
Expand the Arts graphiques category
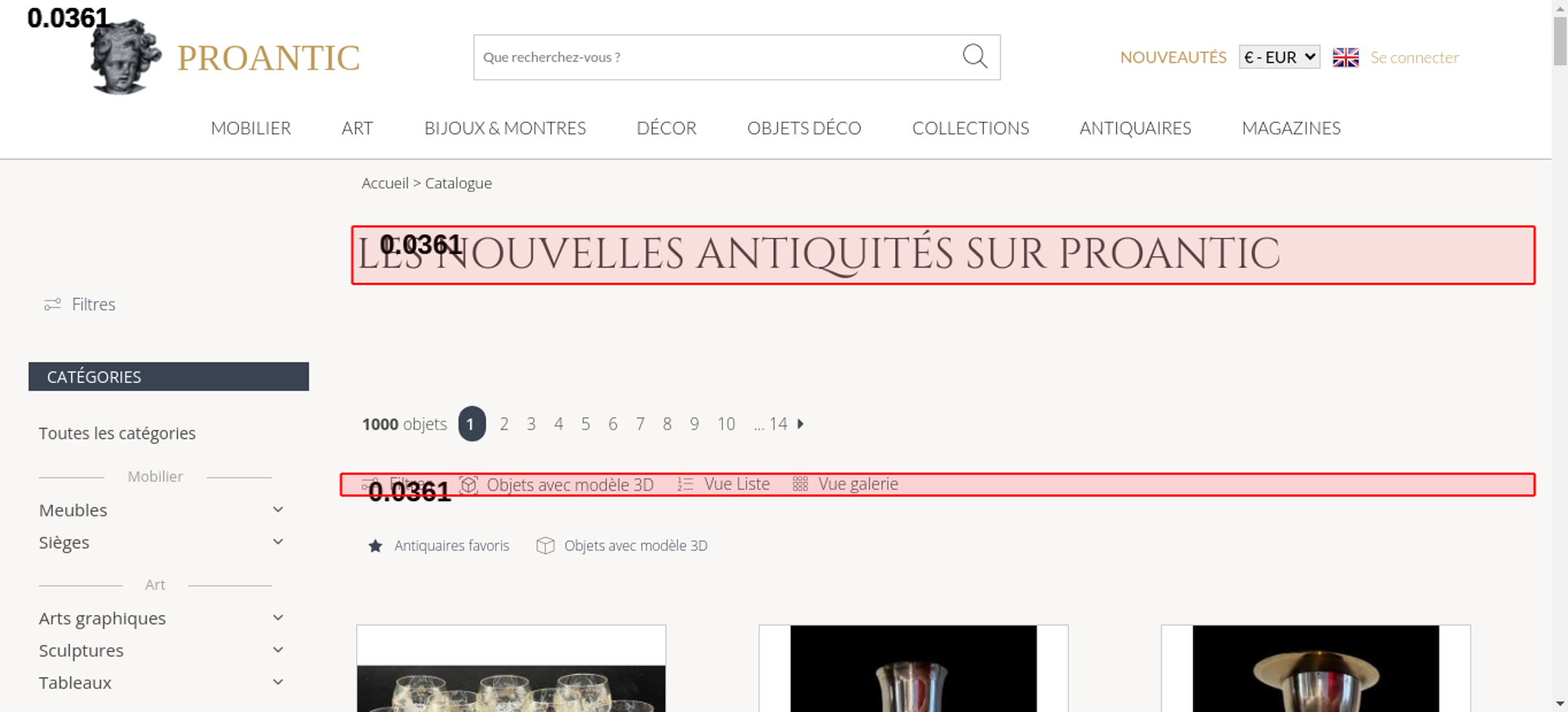point(278,618)
